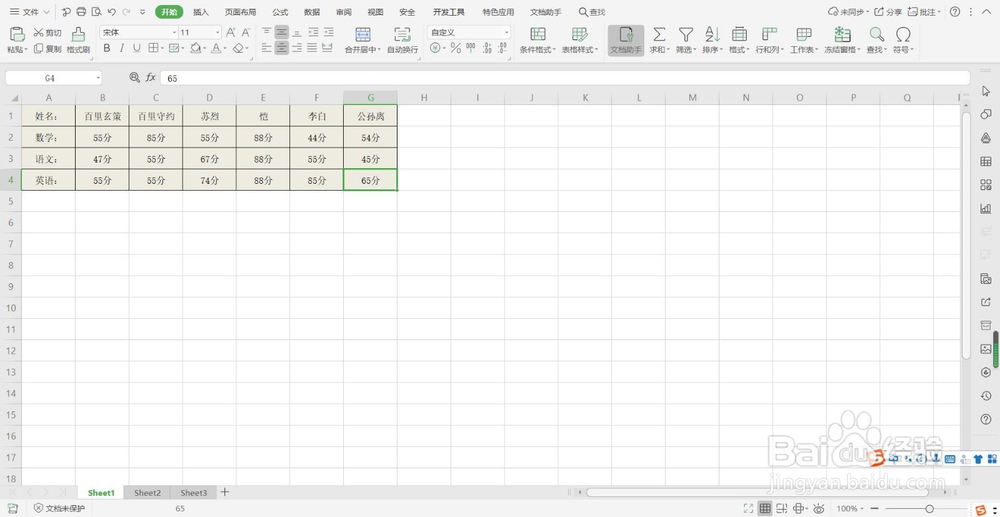This screenshot has width=1000, height=517.
Task: Click the Copy (复制) button
Action: pyautogui.click(x=48, y=48)
